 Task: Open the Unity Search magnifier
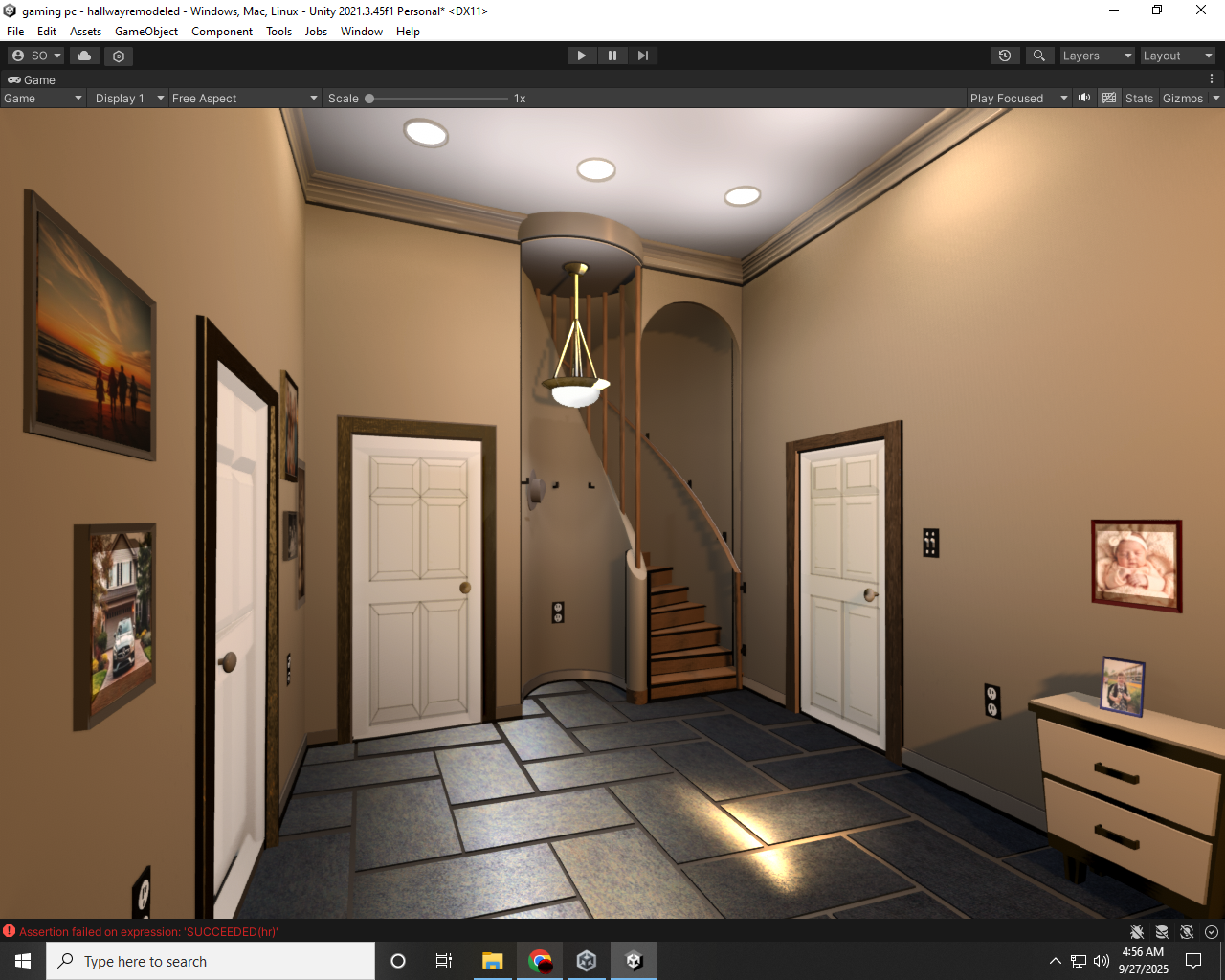[x=1039, y=56]
